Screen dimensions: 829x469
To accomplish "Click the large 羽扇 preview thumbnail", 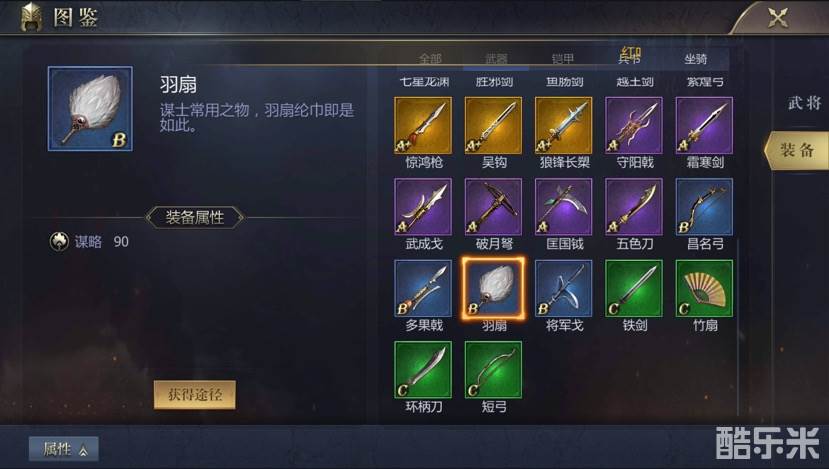I will (90, 108).
